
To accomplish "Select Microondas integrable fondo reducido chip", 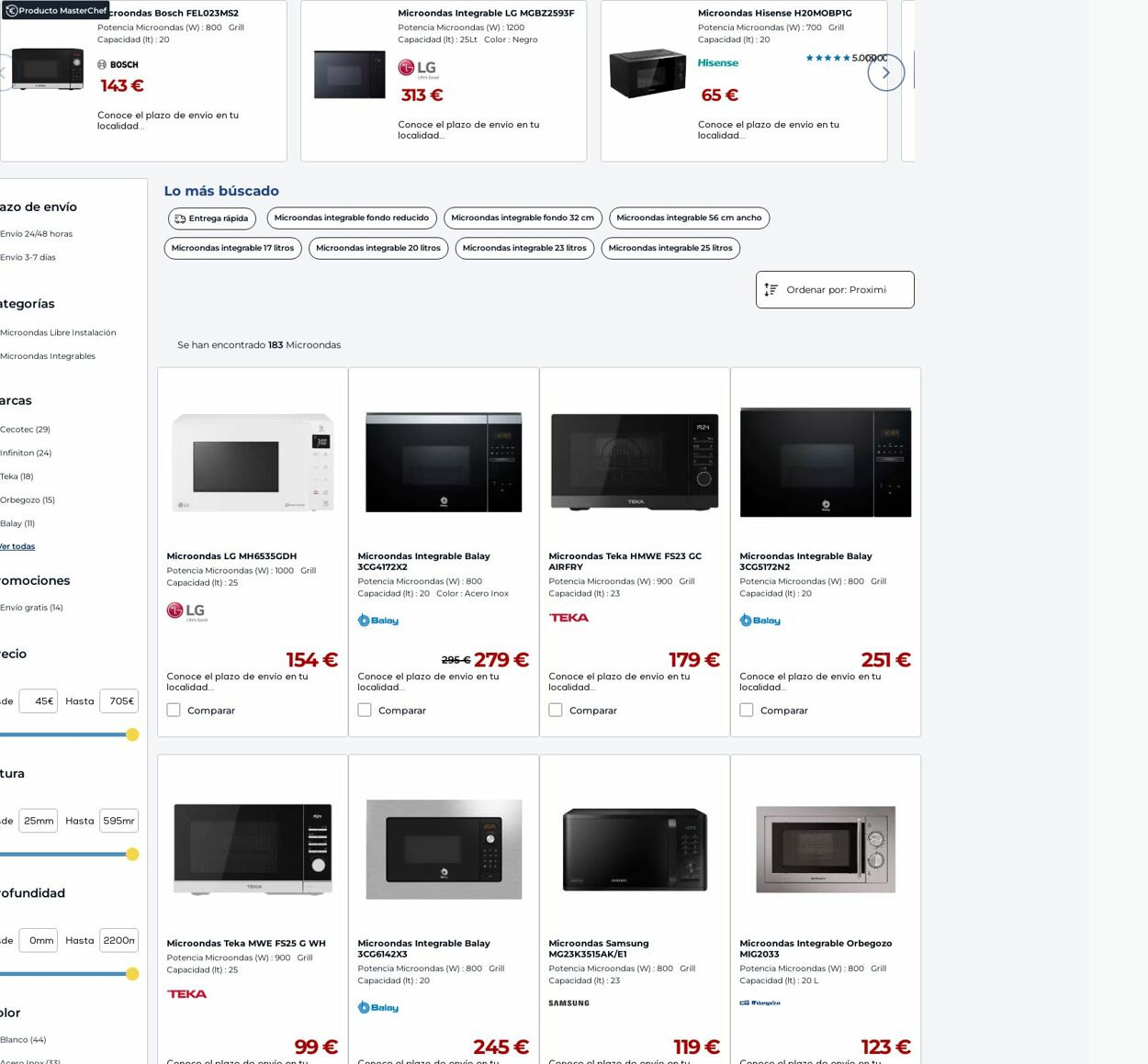I will tap(352, 218).
